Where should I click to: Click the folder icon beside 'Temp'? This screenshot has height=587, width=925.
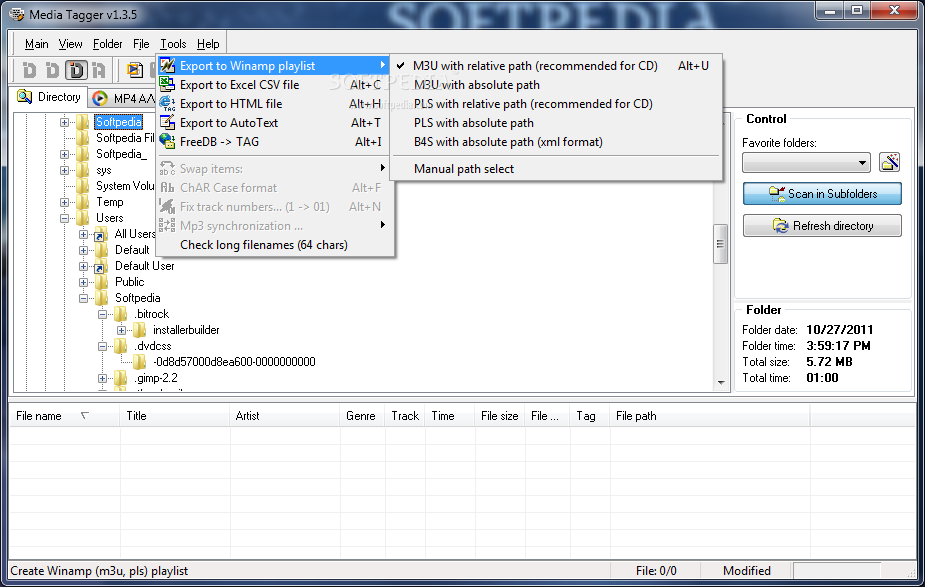(x=83, y=202)
